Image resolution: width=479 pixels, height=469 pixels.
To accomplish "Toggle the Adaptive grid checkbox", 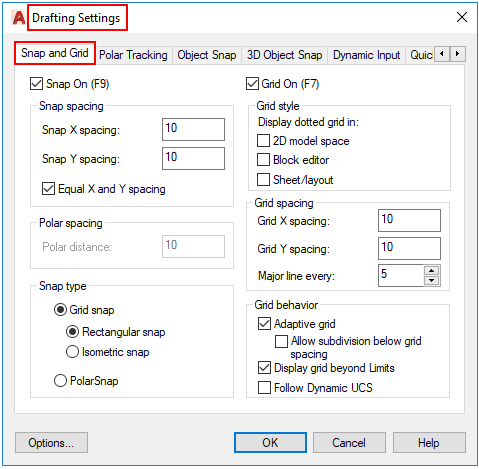I will tap(264, 323).
